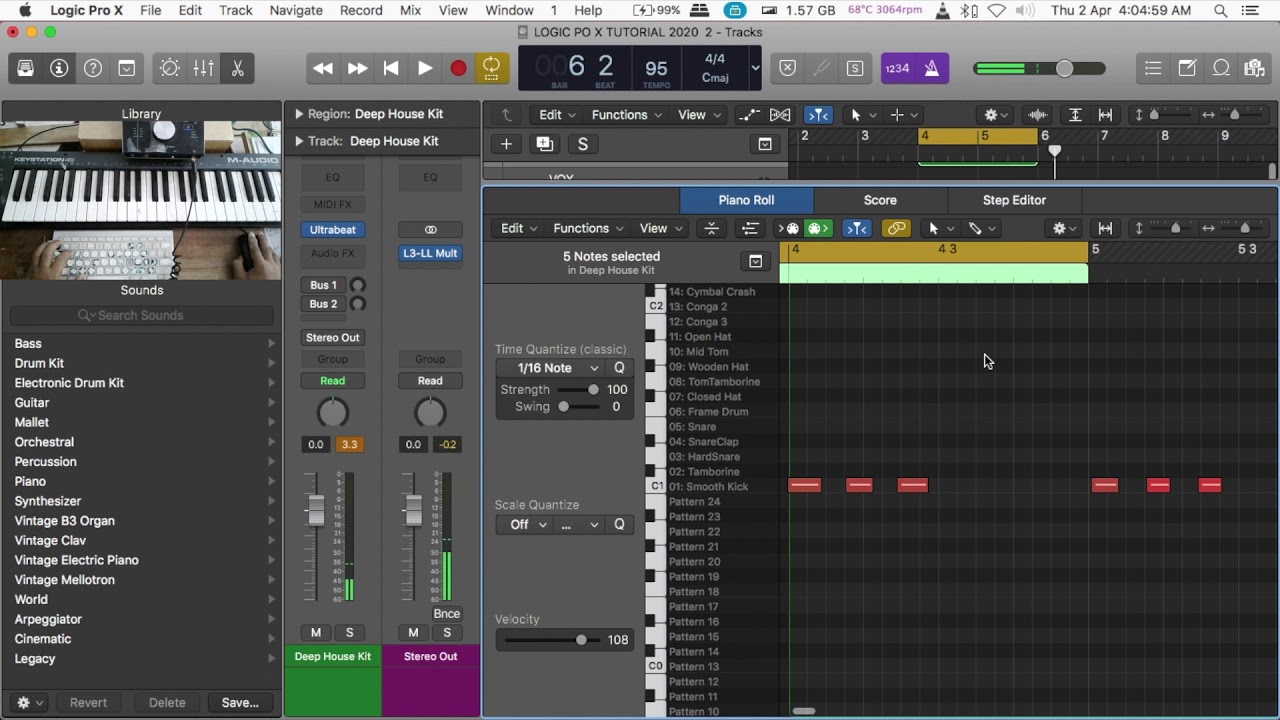
Task: Open the Media Browser button
Action: point(1254,68)
